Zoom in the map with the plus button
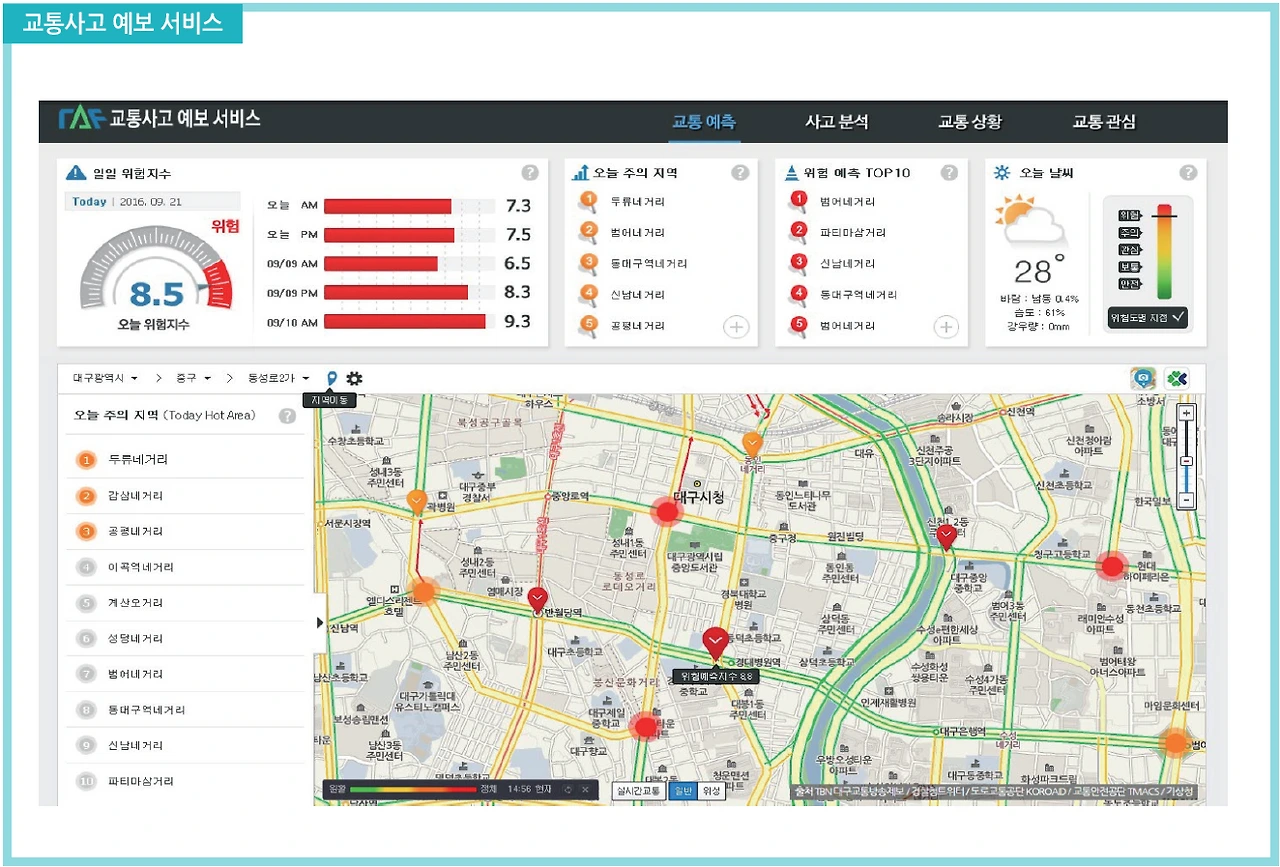The height and width of the screenshot is (867, 1280). click(x=1186, y=413)
